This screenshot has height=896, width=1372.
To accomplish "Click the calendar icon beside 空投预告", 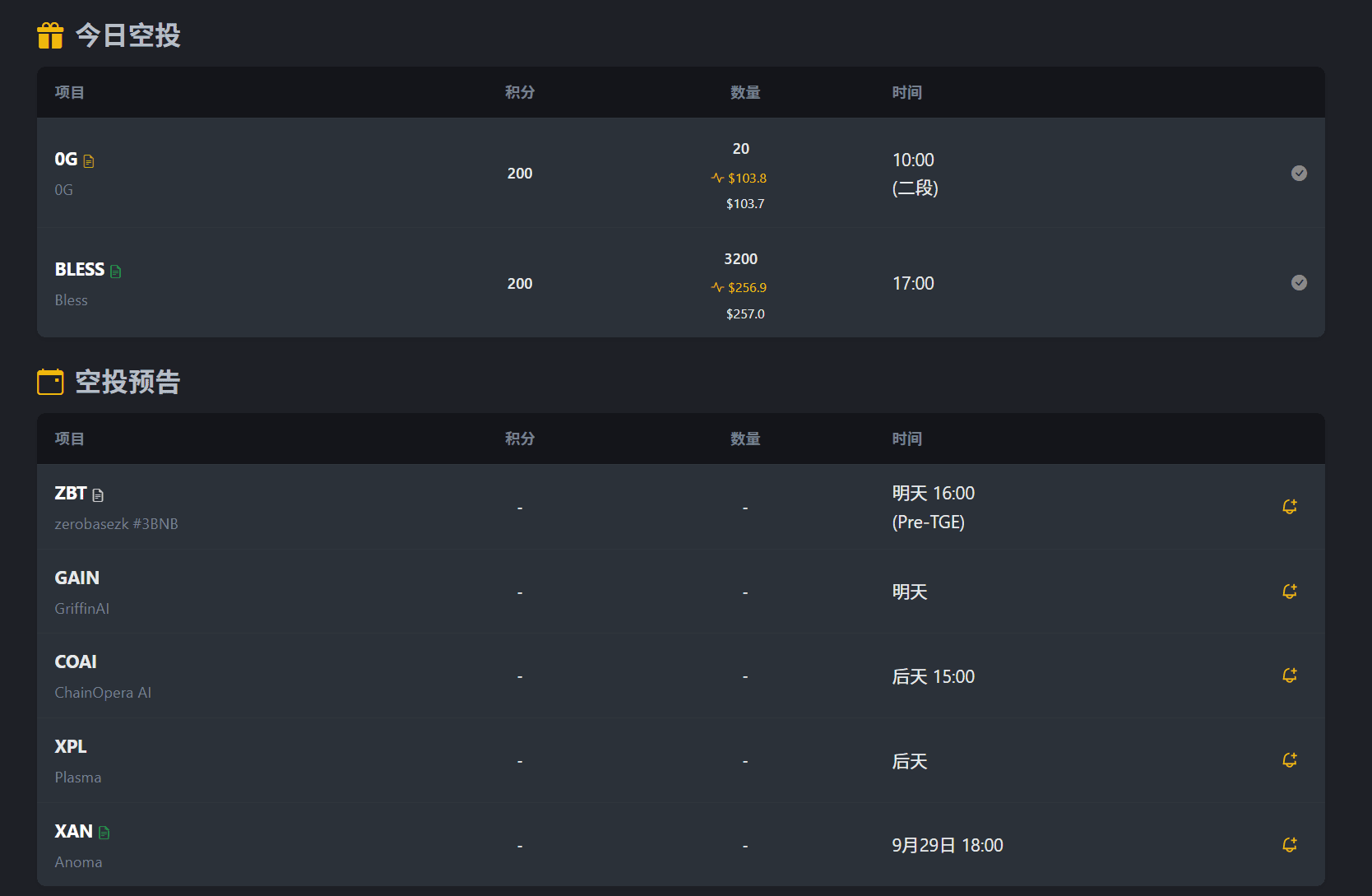I will [50, 382].
